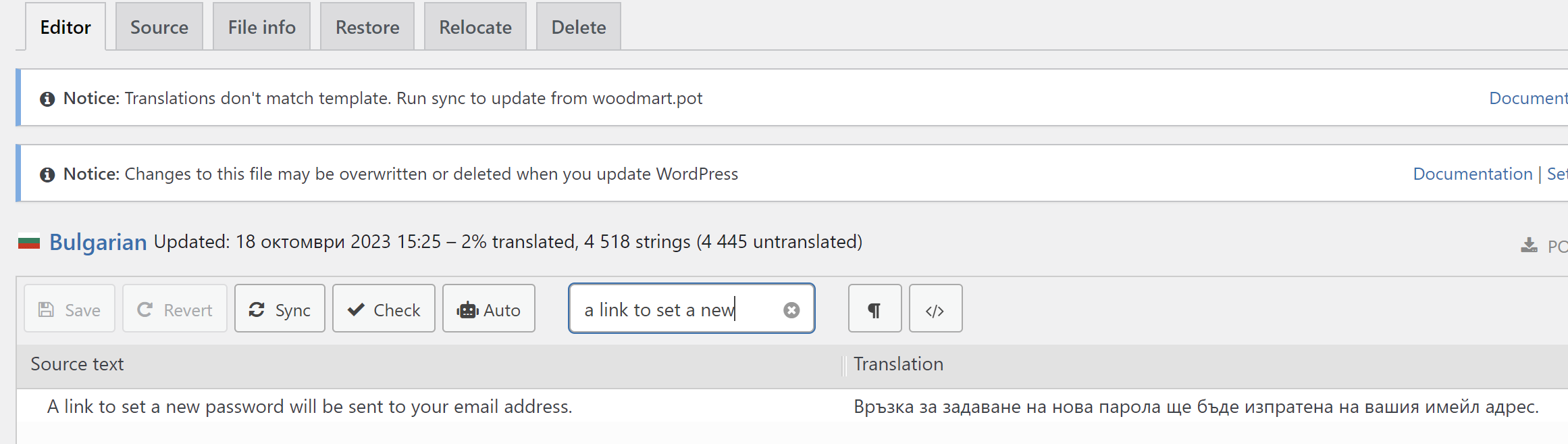Click the Bulgarian language link
The image size is (1568, 444).
point(98,242)
